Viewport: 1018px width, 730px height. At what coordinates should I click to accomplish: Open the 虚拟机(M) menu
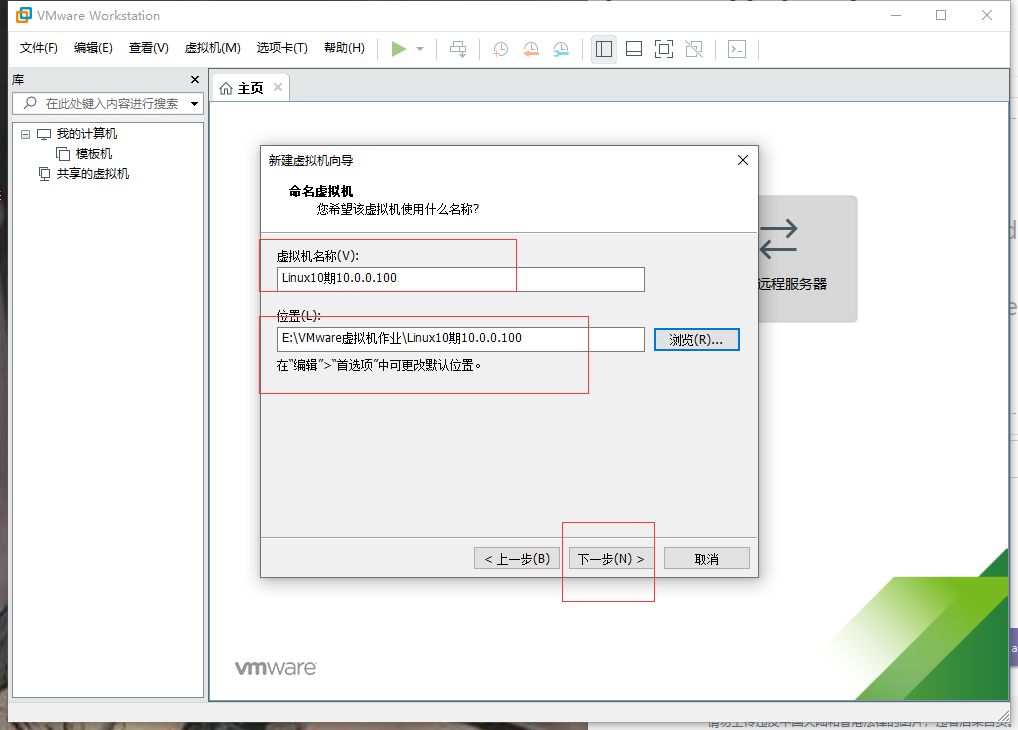point(212,47)
